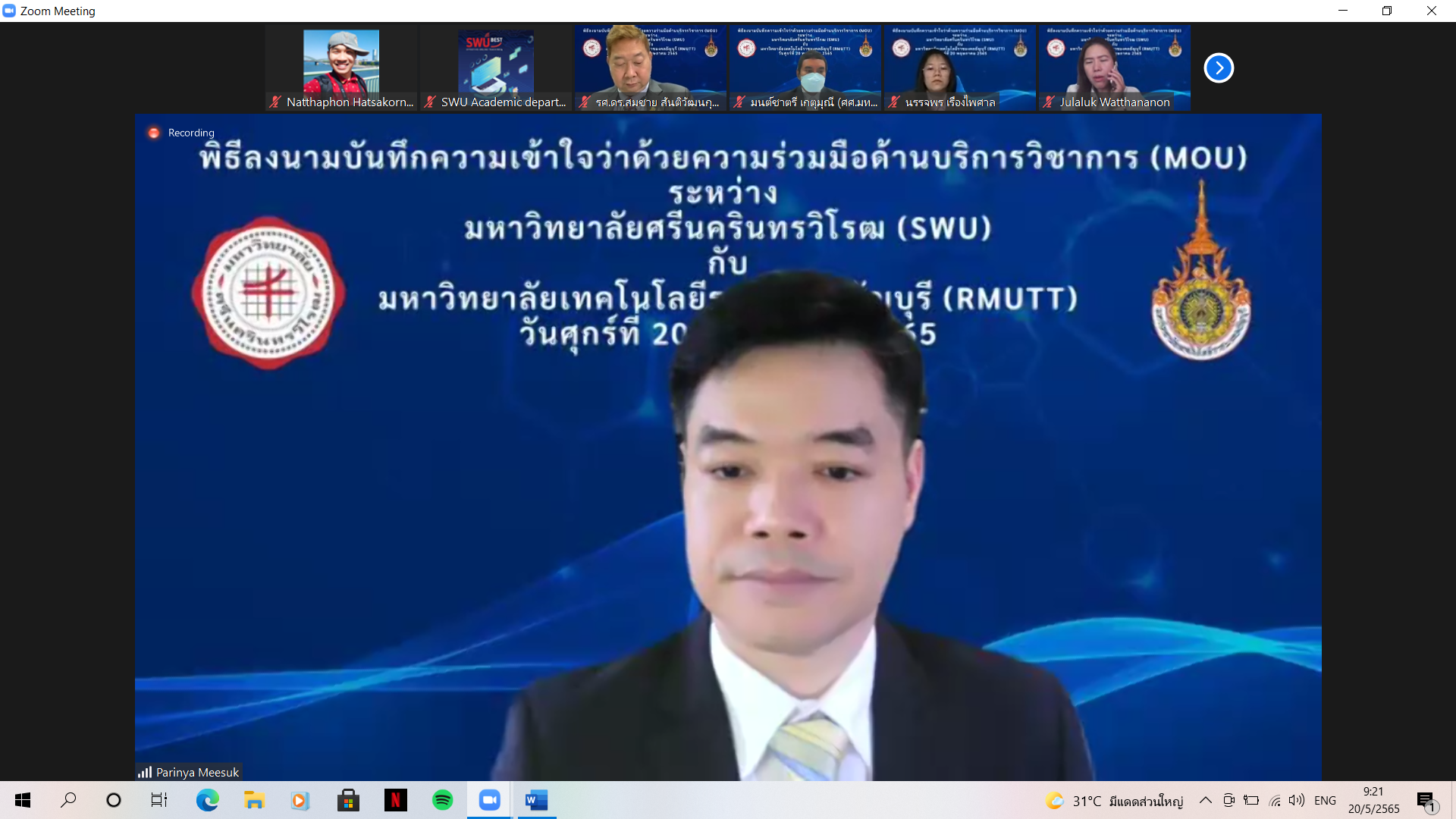Select มนต์ชาตรี participant video thumbnail
1456x819 pixels.
805,68
